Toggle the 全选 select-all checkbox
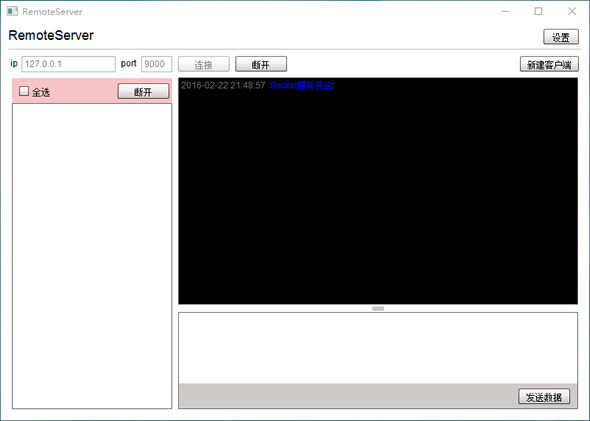 24,91
